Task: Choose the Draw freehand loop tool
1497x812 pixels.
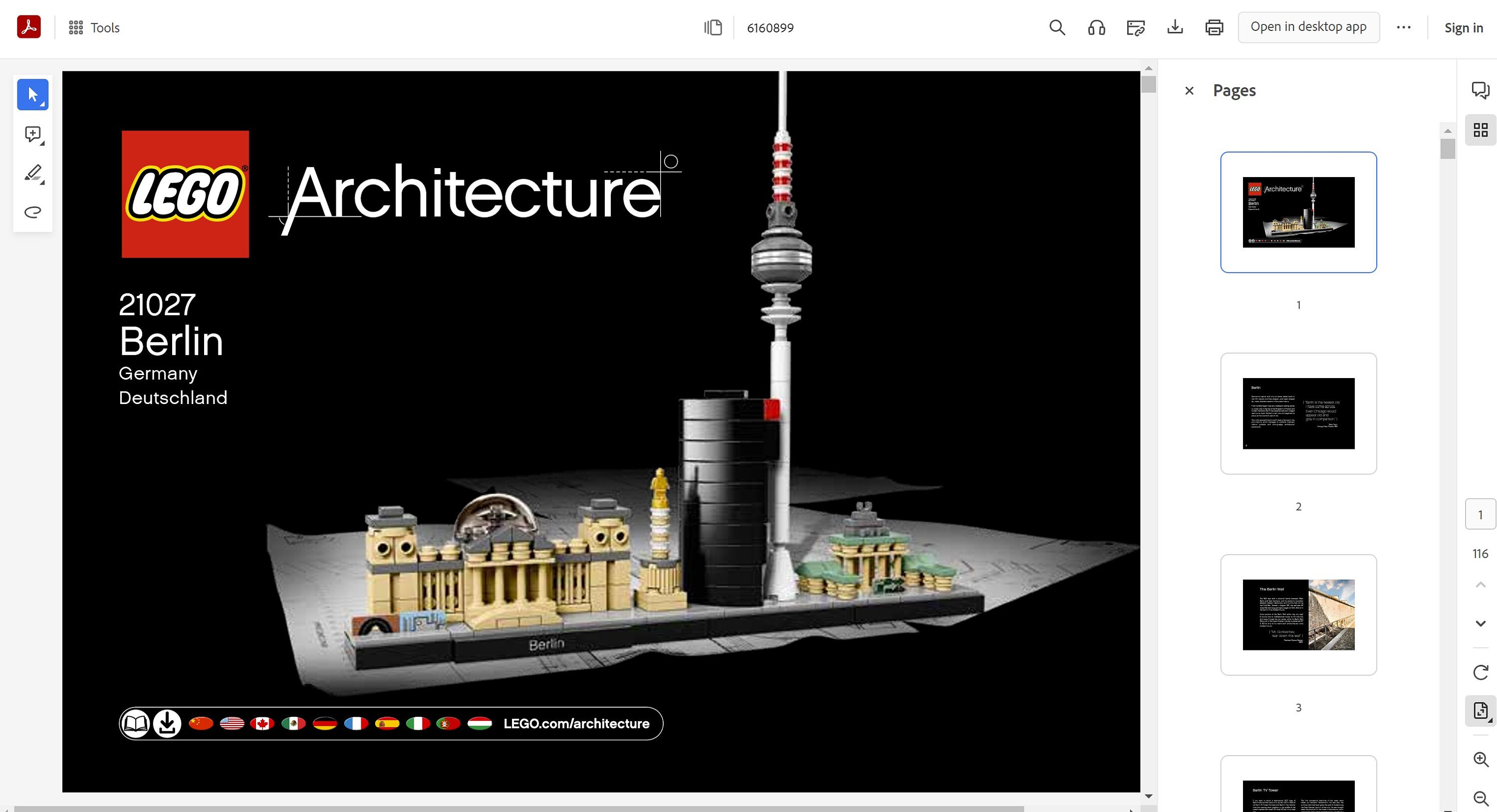Action: click(32, 212)
